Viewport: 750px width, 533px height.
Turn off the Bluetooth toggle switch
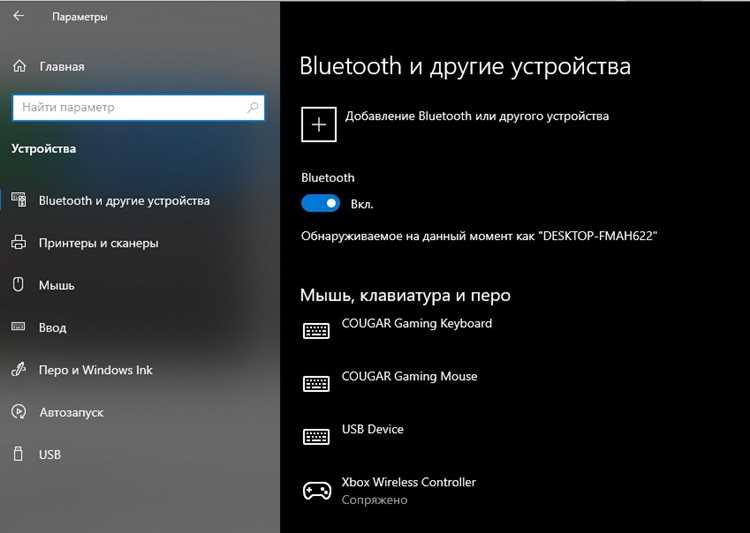pos(321,203)
